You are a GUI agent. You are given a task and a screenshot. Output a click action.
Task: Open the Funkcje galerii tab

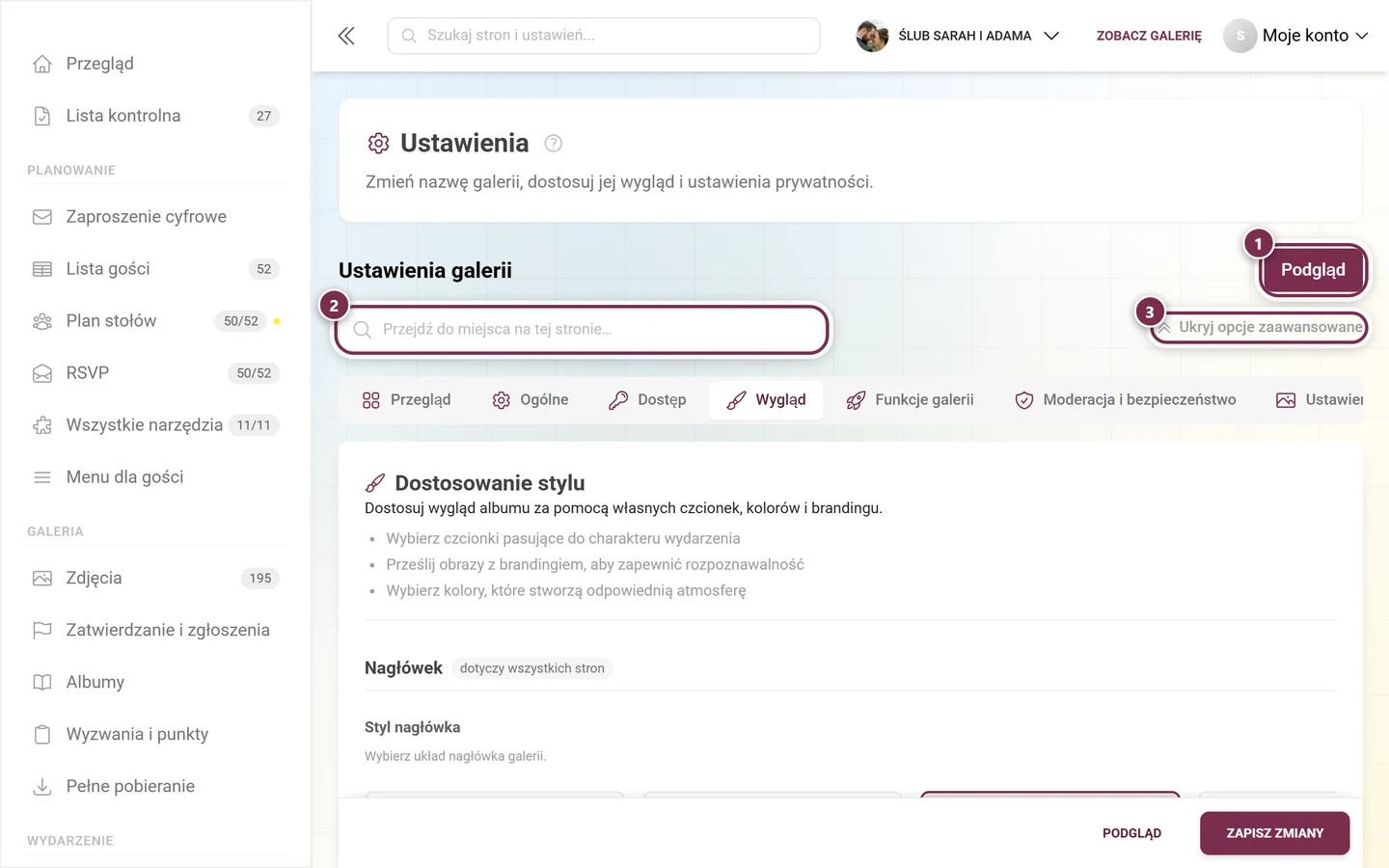tap(910, 400)
